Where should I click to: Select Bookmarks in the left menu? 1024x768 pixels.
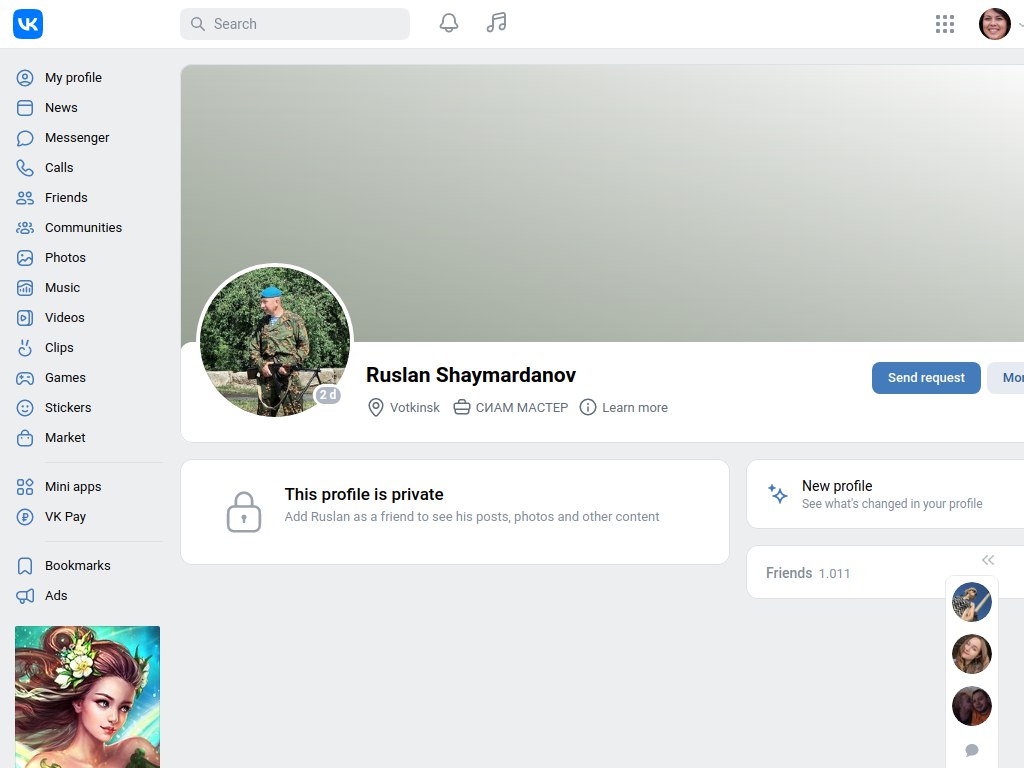[x=77, y=566]
